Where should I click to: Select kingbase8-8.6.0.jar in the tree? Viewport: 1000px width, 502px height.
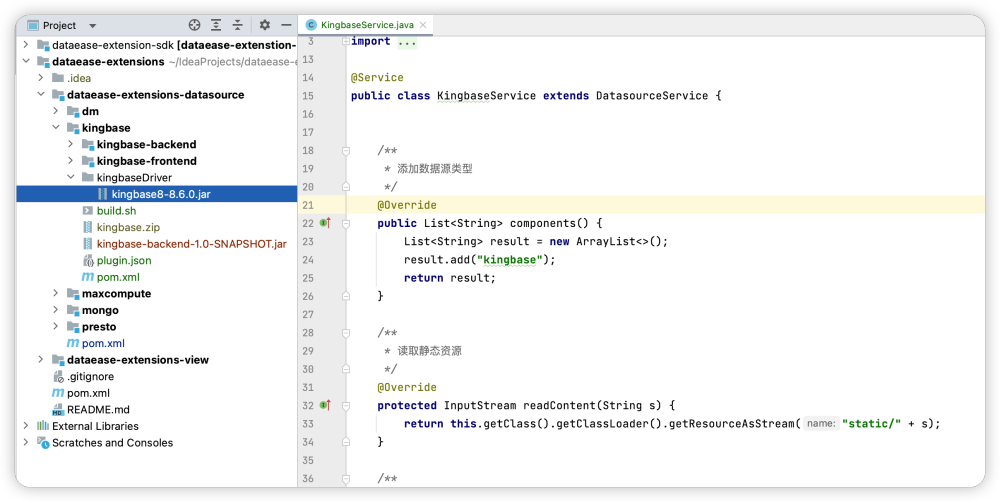[x=157, y=194]
